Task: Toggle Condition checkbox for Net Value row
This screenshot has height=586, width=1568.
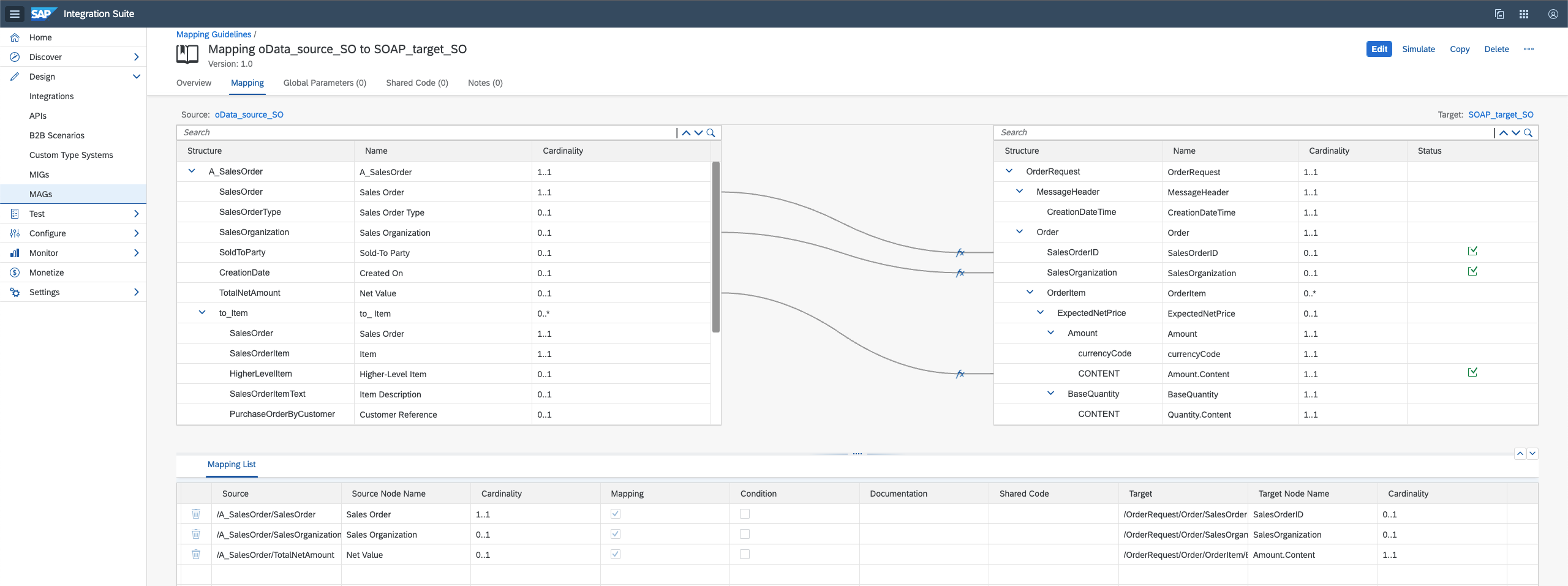Action: pos(745,554)
